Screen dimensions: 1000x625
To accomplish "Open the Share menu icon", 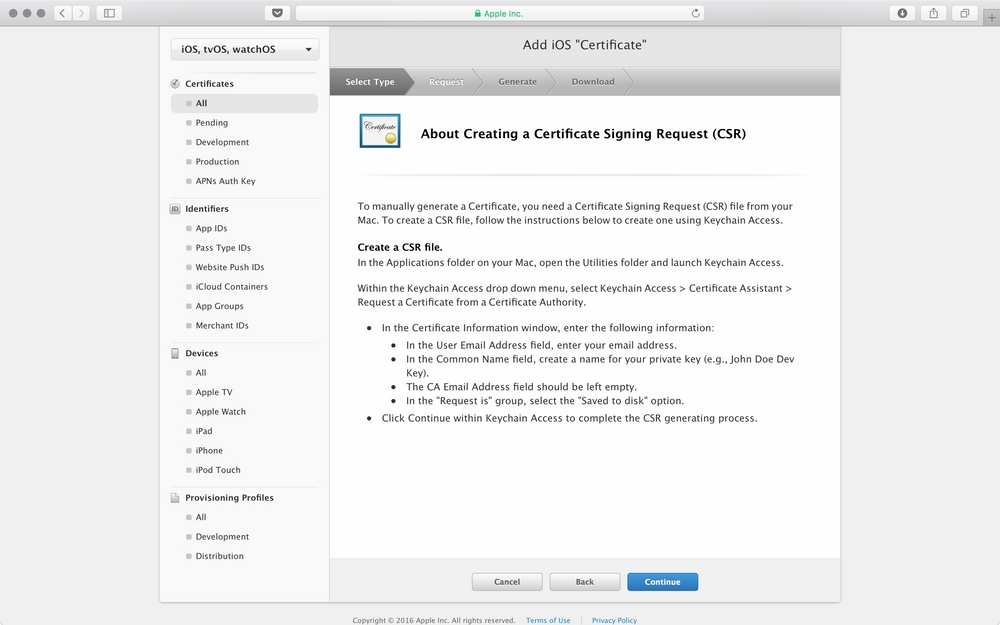I will point(934,13).
